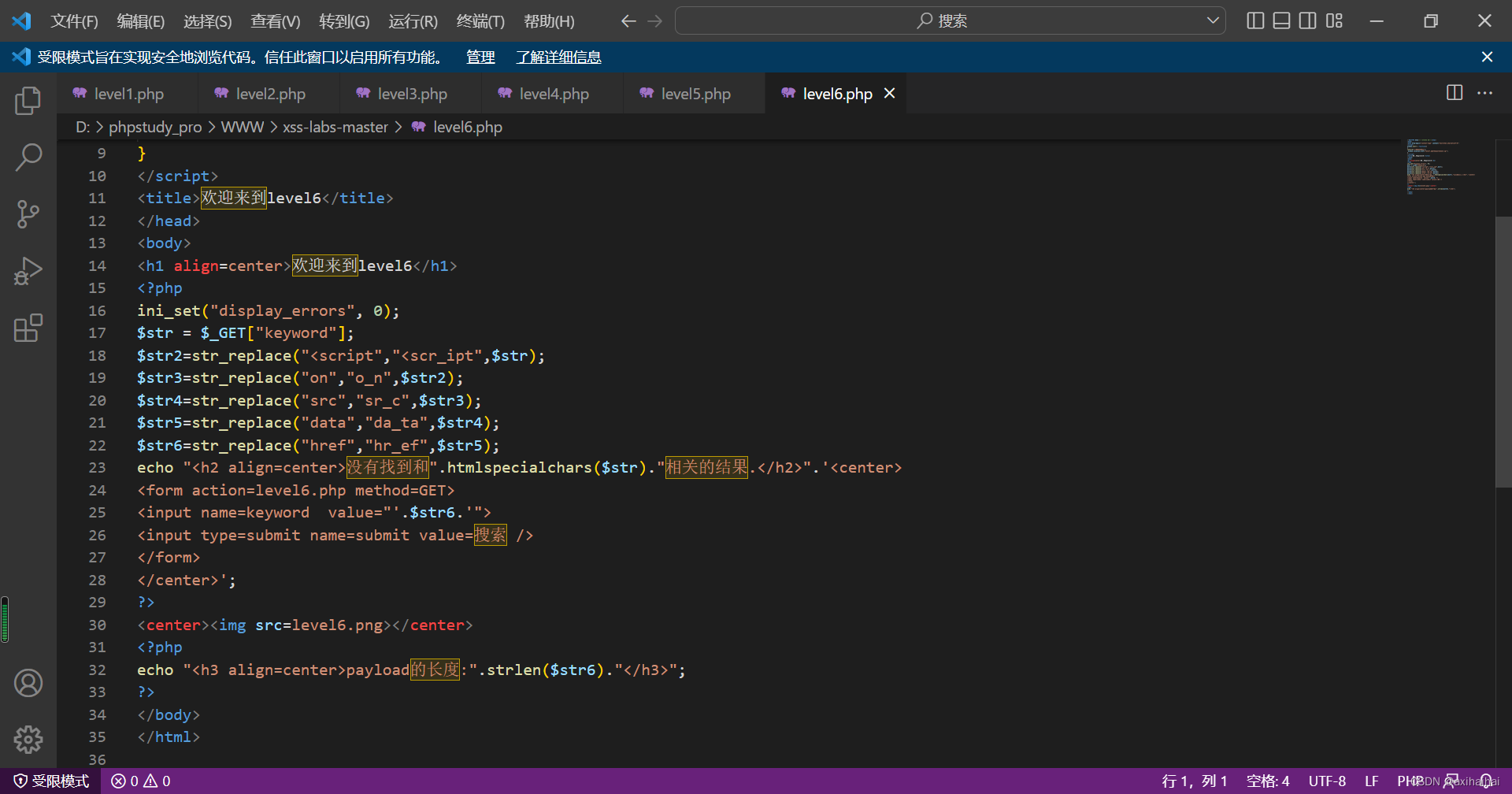Click the Accounts icon near the bottom
1512x794 pixels.
click(x=28, y=683)
